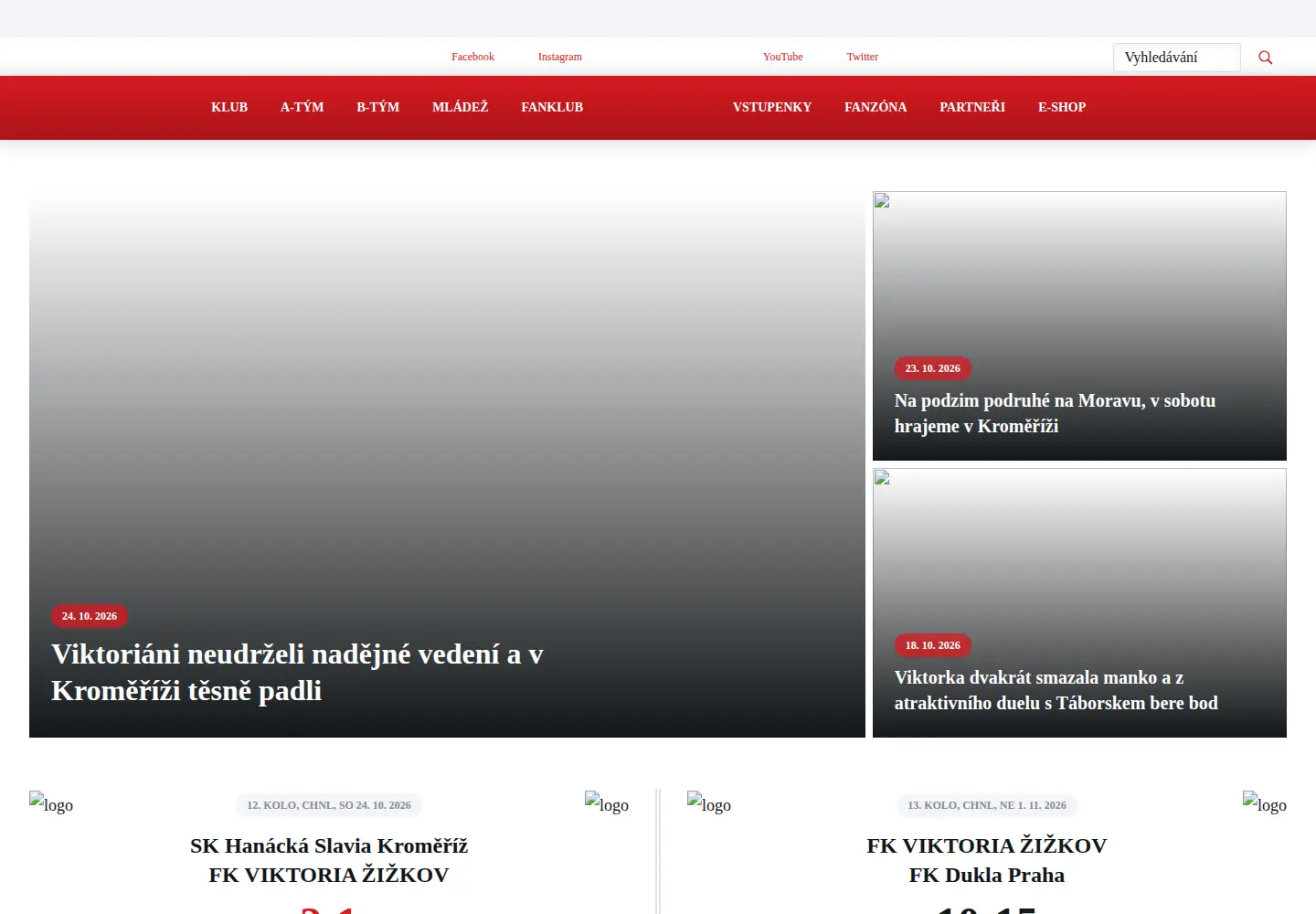The image size is (1316, 914).
Task: Open the KLUB menu
Action: 229,107
